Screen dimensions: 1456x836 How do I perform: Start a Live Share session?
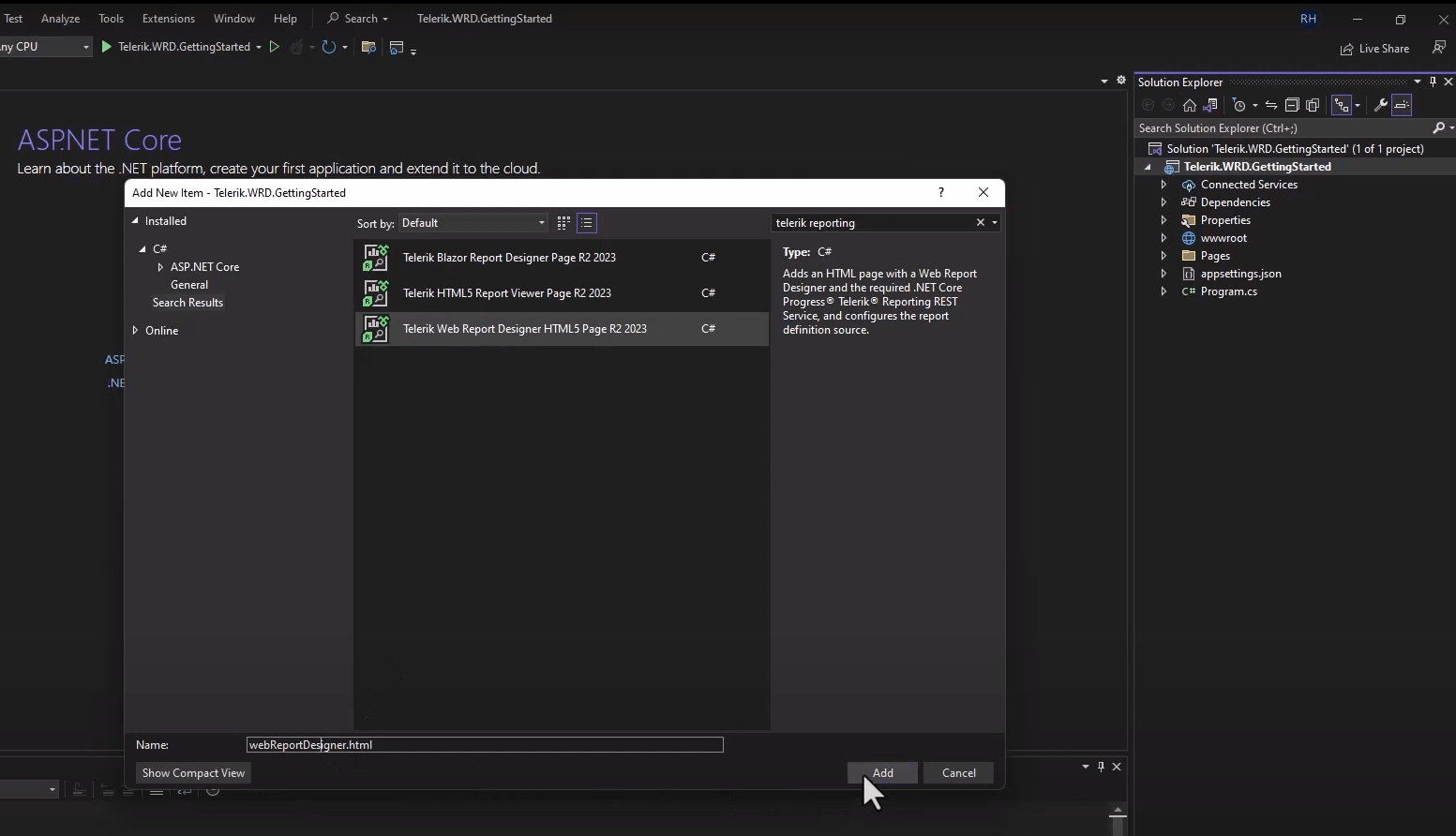[1374, 49]
